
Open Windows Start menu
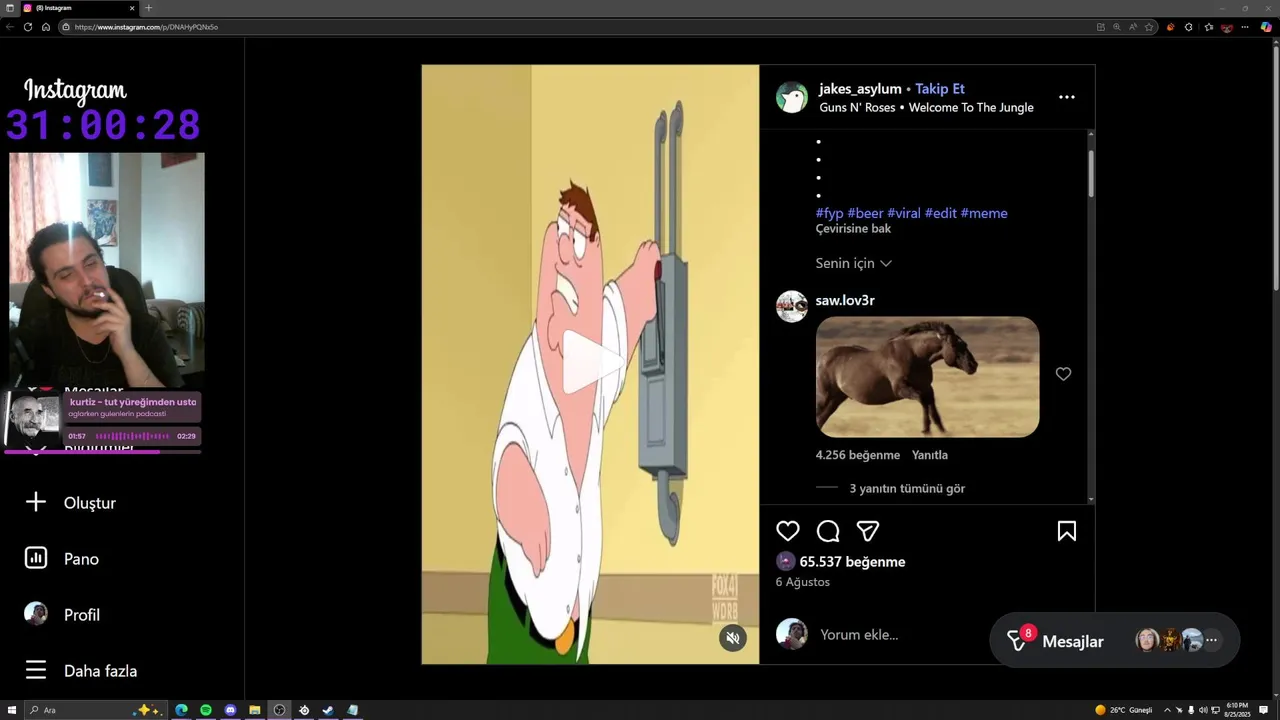coord(11,710)
